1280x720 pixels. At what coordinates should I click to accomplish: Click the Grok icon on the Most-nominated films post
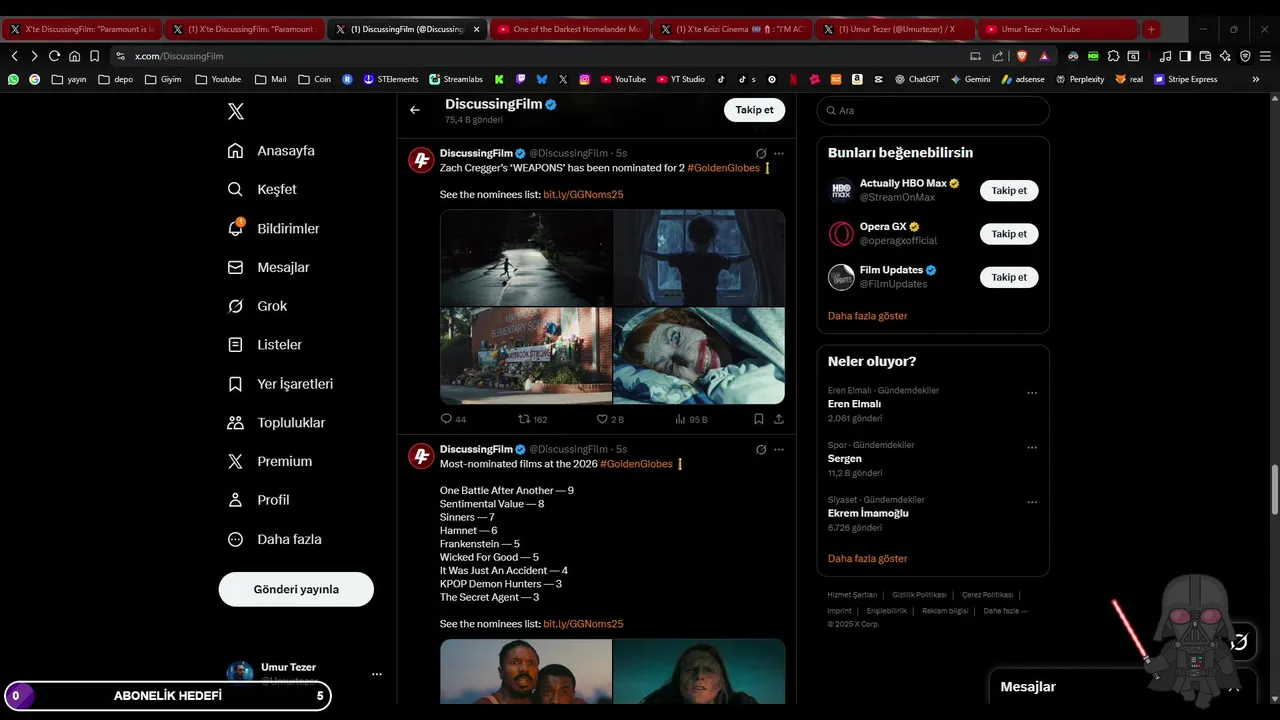tap(761, 449)
